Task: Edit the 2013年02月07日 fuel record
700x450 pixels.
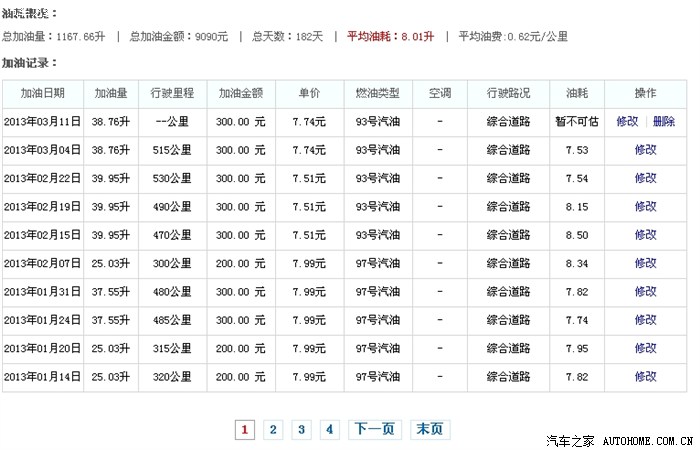Action: 645,263
